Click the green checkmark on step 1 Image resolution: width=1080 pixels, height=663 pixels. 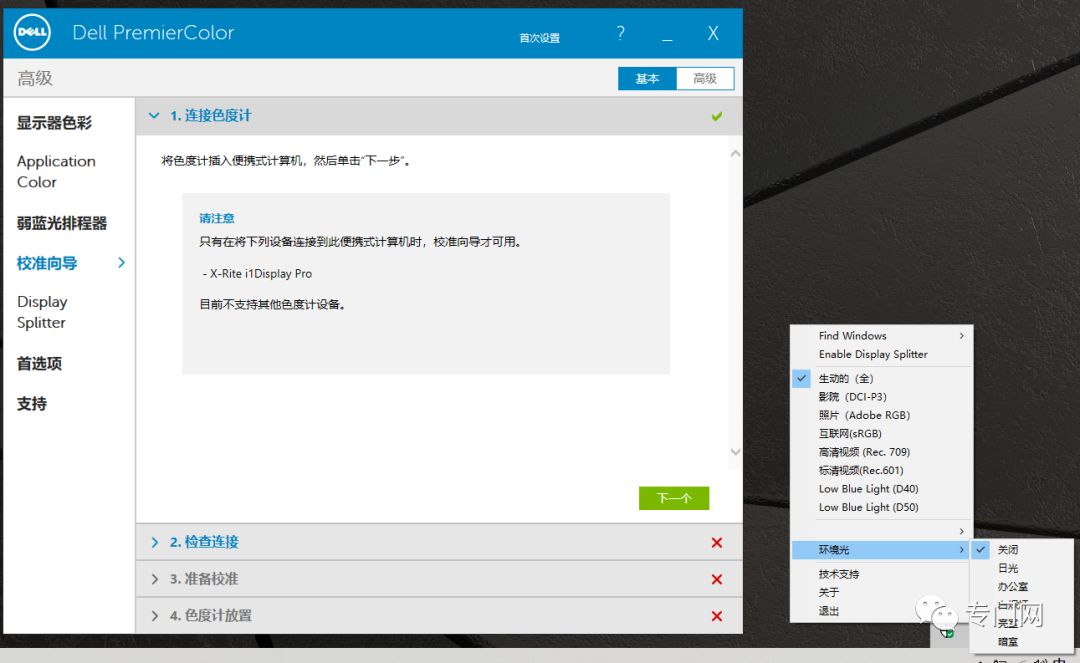click(717, 116)
